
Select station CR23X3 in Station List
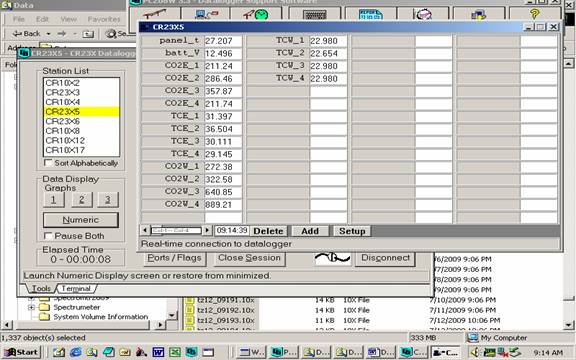pos(82,92)
